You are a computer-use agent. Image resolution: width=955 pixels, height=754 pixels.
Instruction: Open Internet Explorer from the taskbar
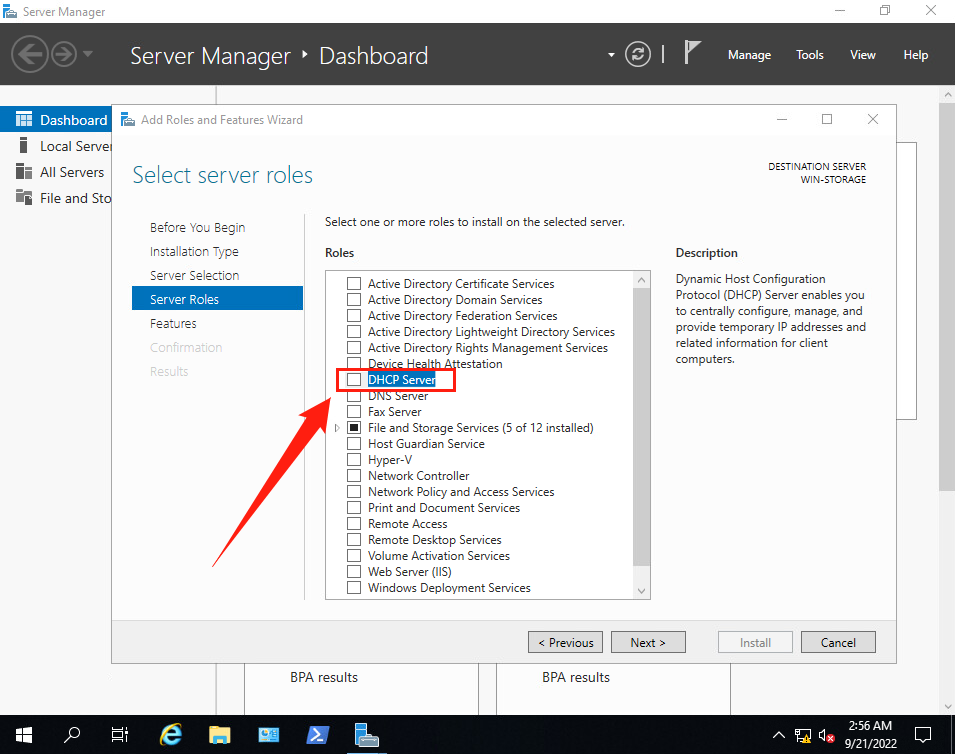pyautogui.click(x=171, y=735)
